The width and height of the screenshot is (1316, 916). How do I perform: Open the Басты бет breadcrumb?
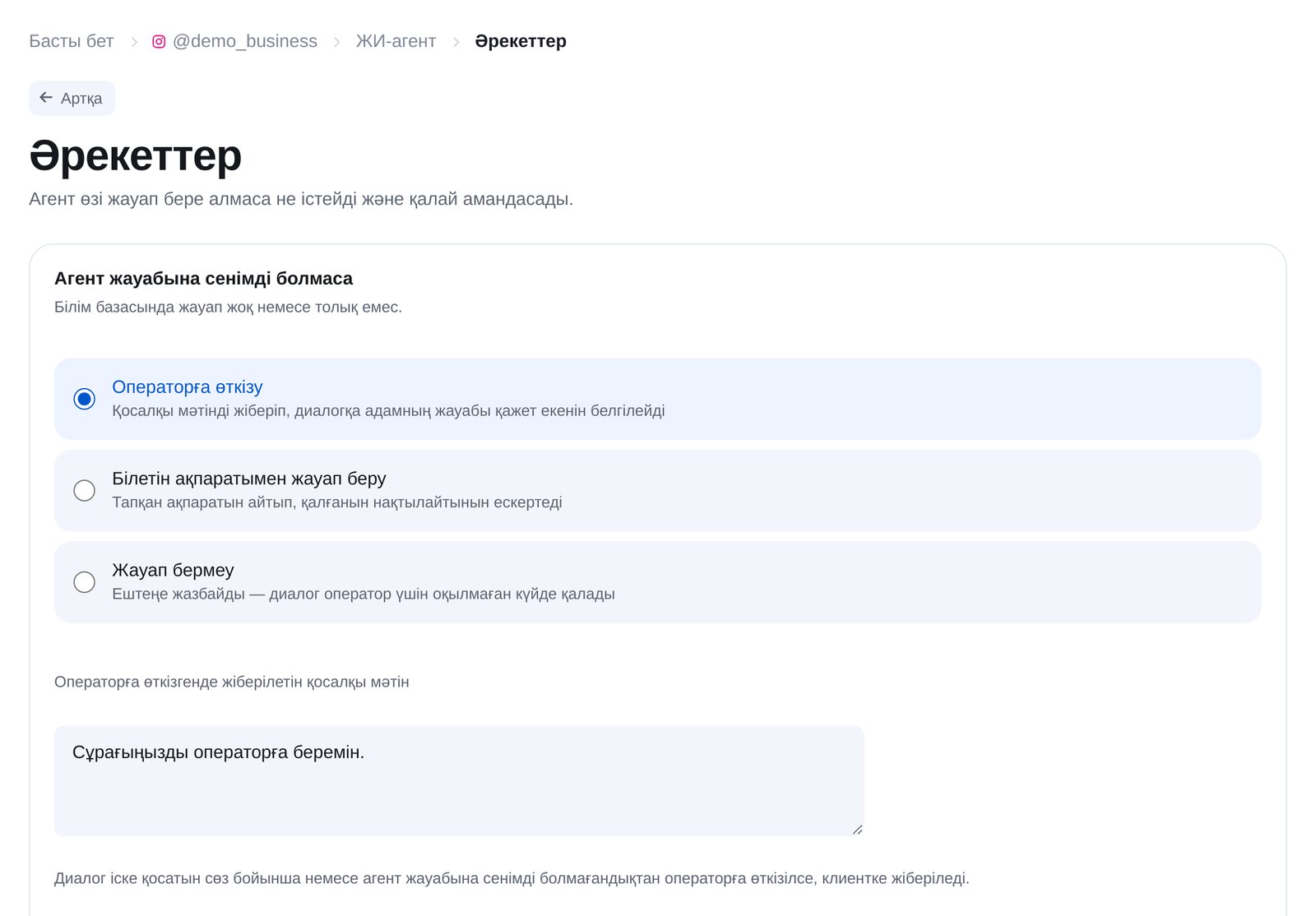pos(72,41)
